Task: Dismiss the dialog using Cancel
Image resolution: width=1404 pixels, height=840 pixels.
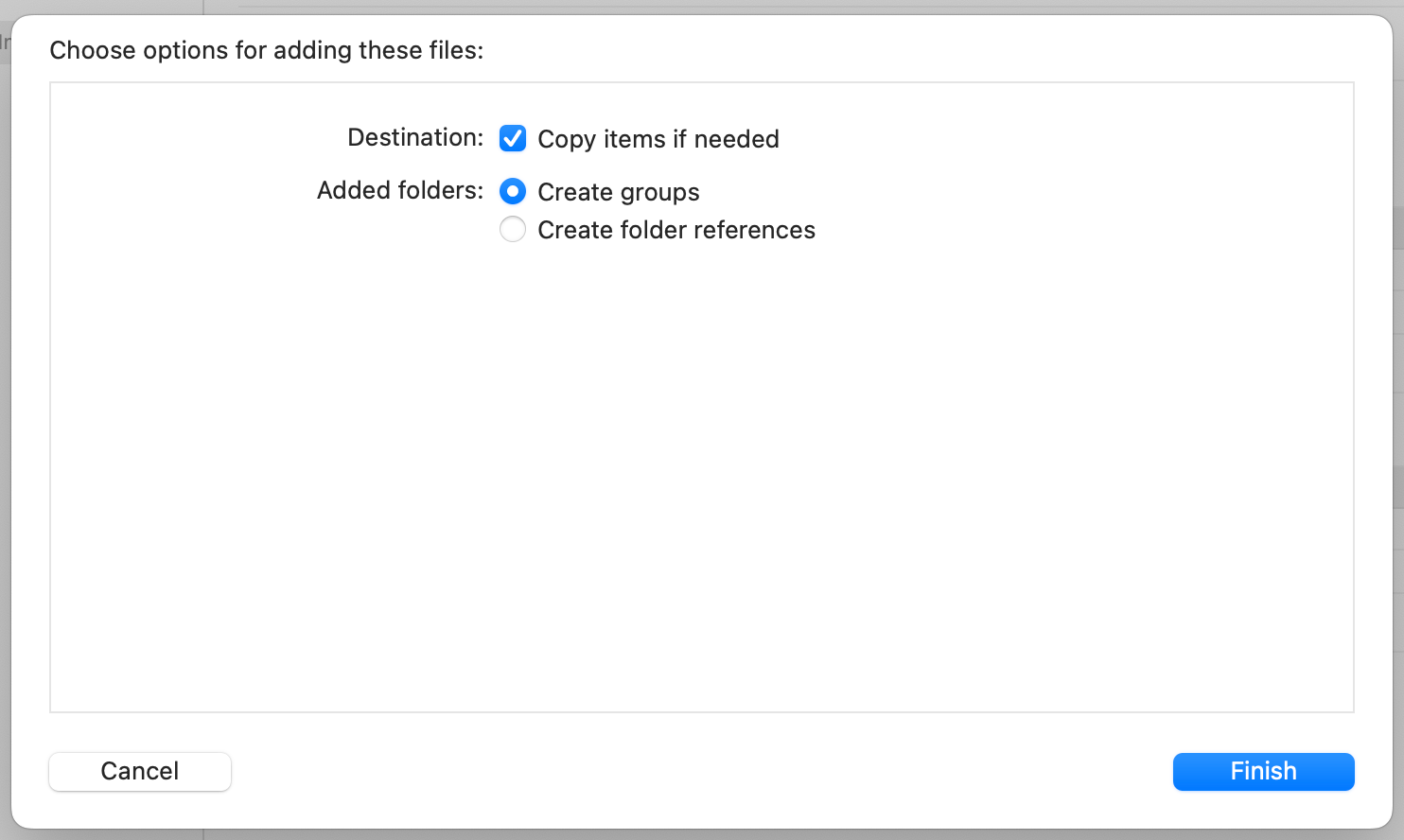Action: (140, 772)
